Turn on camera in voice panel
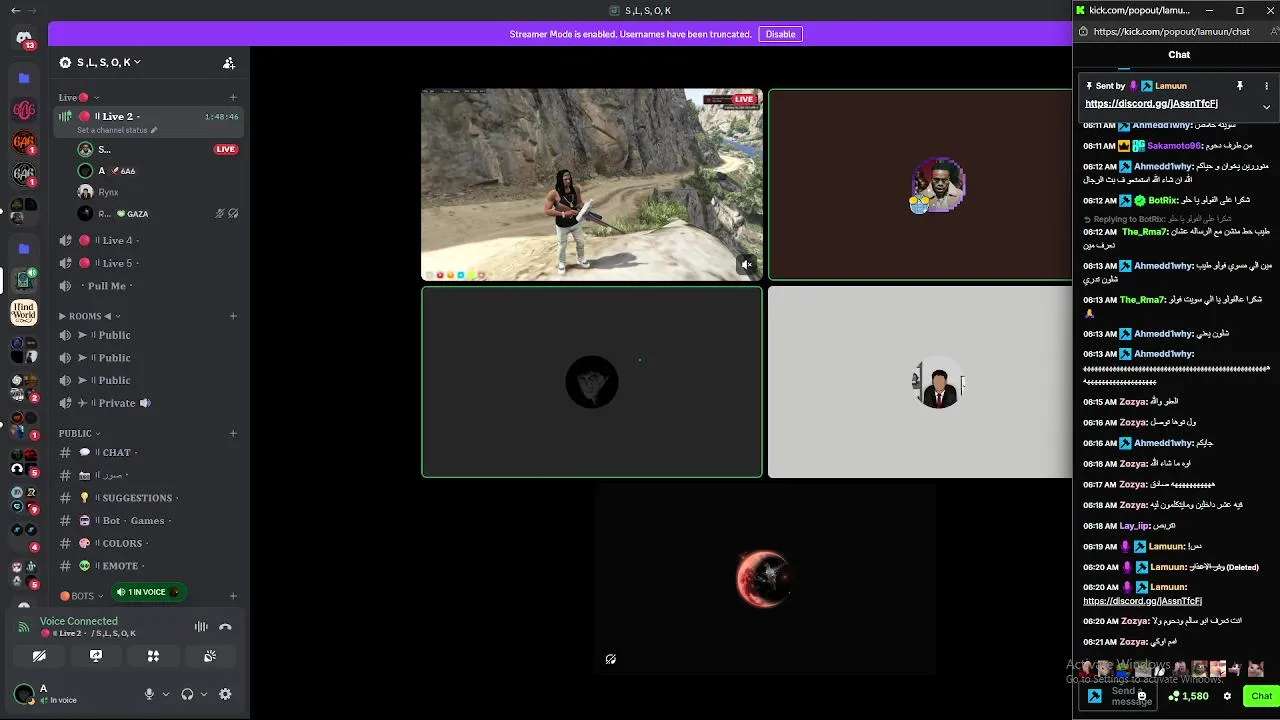This screenshot has width=1280, height=720. coord(39,656)
